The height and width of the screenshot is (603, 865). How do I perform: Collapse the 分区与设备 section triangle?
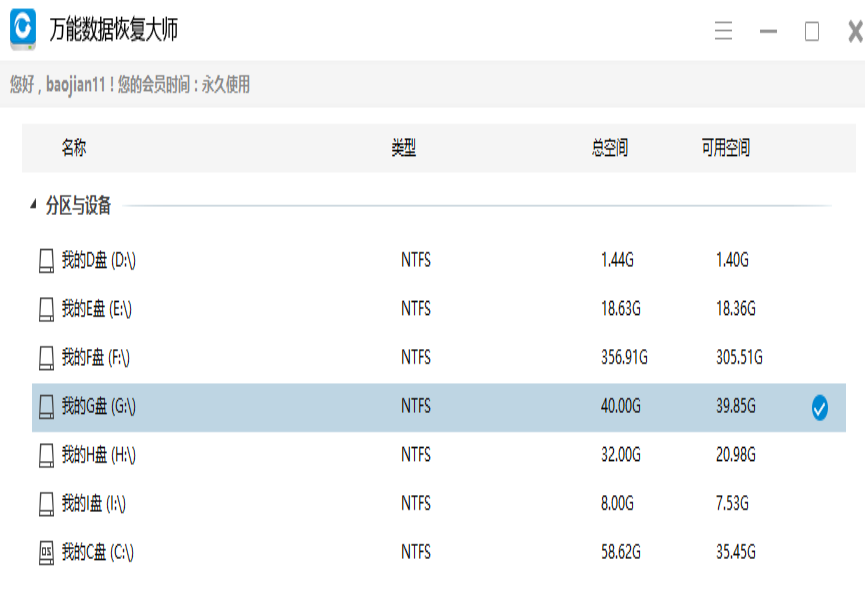click(32, 206)
